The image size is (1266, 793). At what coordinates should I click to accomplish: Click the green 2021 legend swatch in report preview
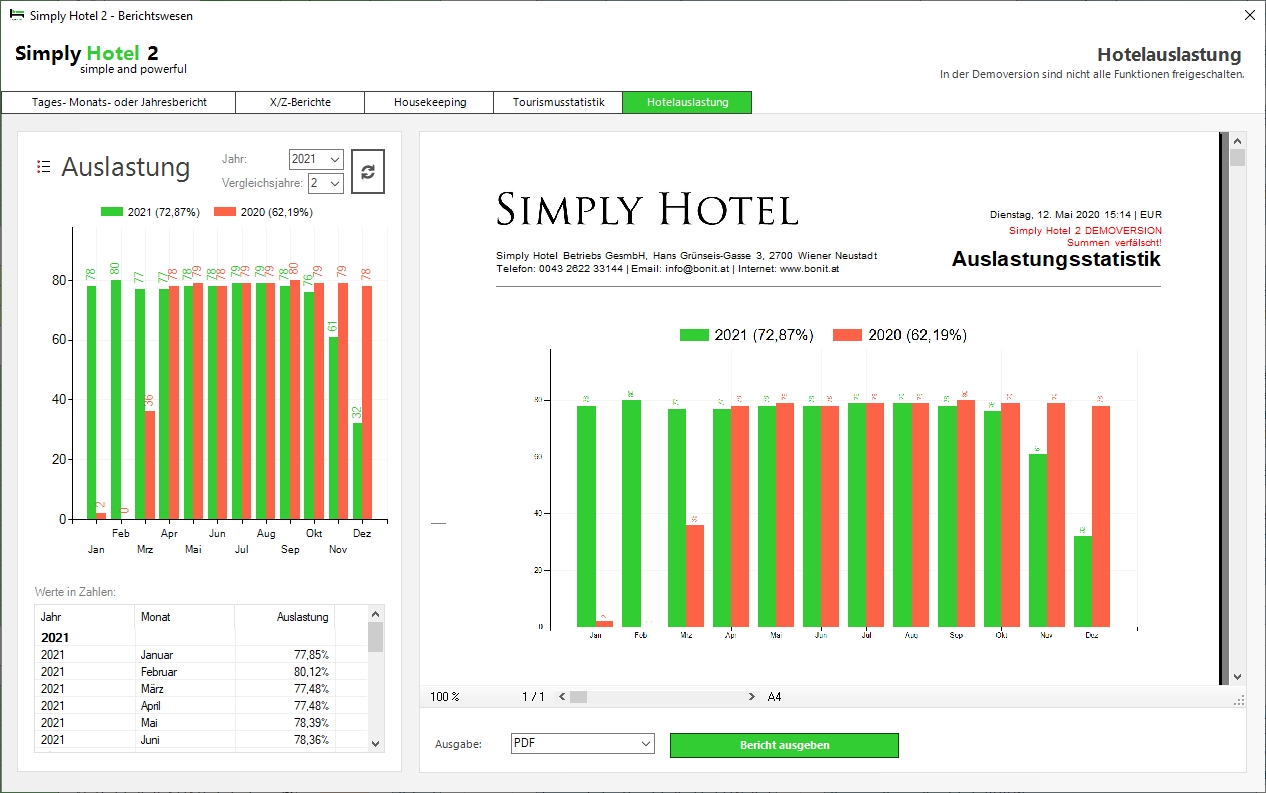[694, 335]
